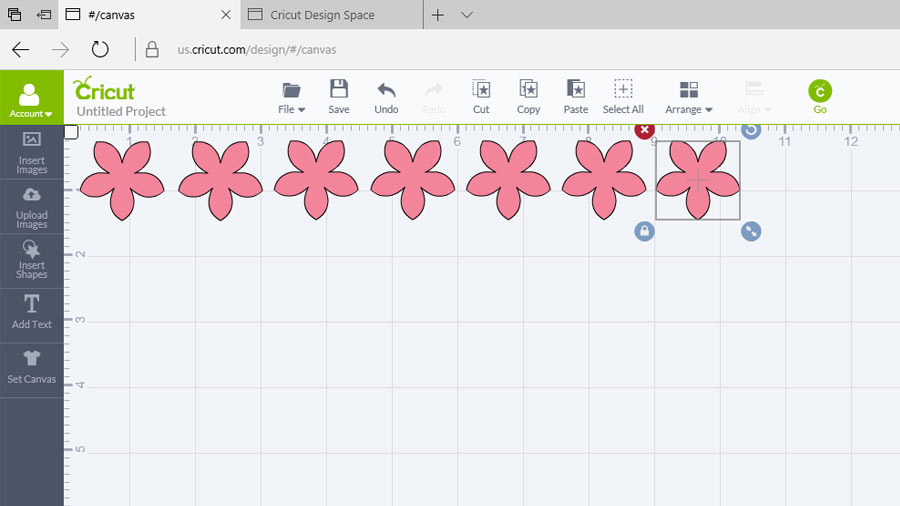The image size is (900, 506).
Task: Select the first pink flower on canvas
Action: click(x=121, y=179)
